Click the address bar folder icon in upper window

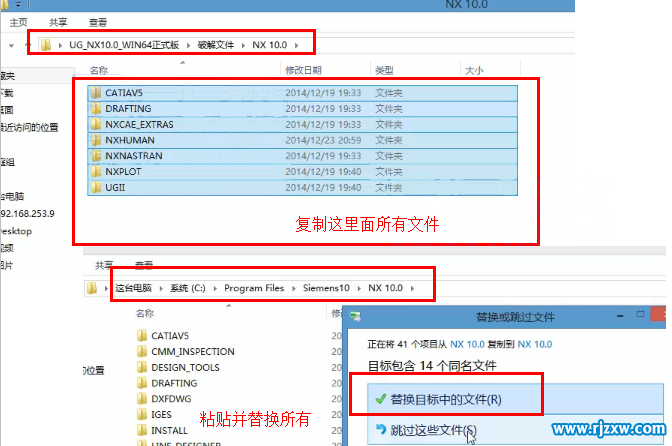tap(46, 45)
